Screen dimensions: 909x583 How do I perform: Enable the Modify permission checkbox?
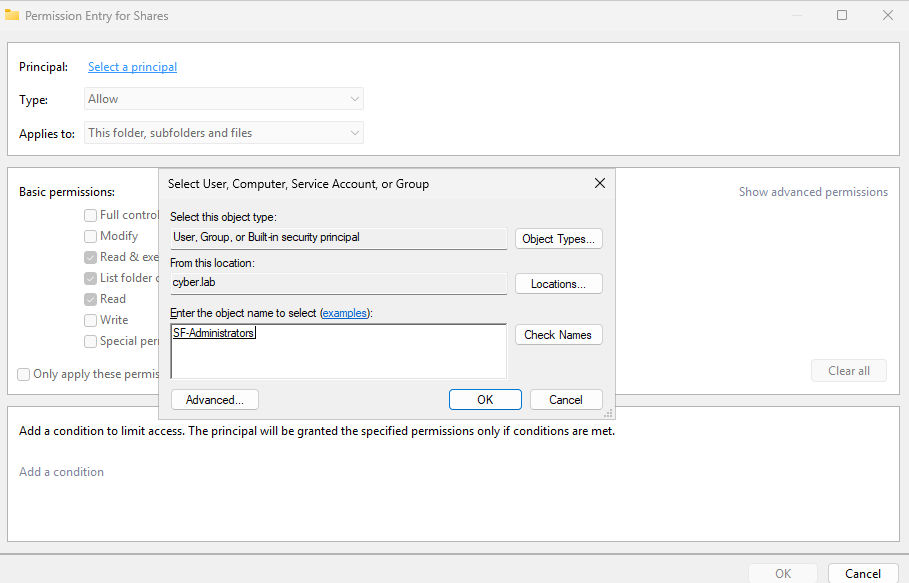pyautogui.click(x=91, y=236)
